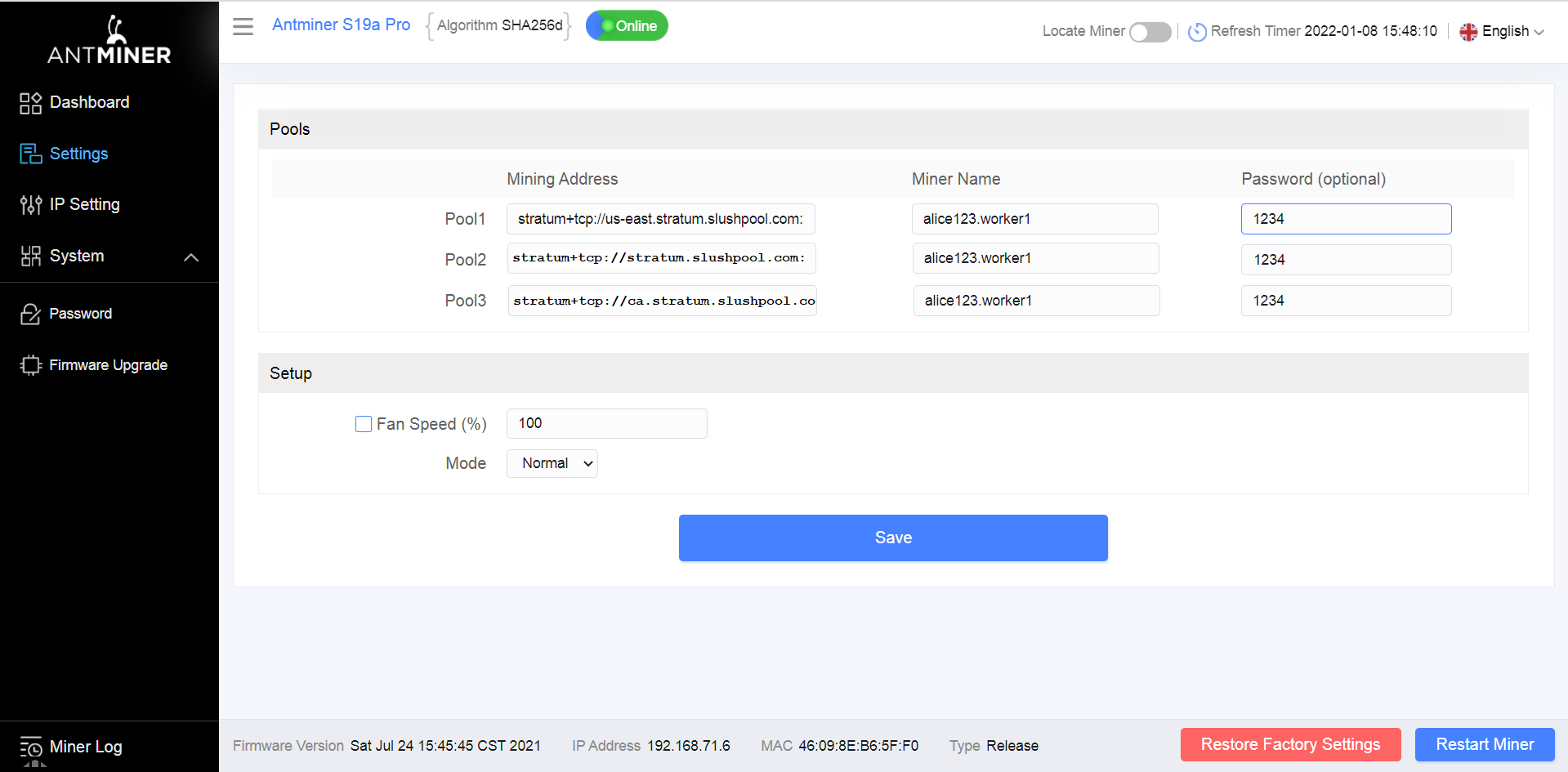Click the green Online status badge
This screenshot has height=772, width=1568.
pyautogui.click(x=627, y=26)
